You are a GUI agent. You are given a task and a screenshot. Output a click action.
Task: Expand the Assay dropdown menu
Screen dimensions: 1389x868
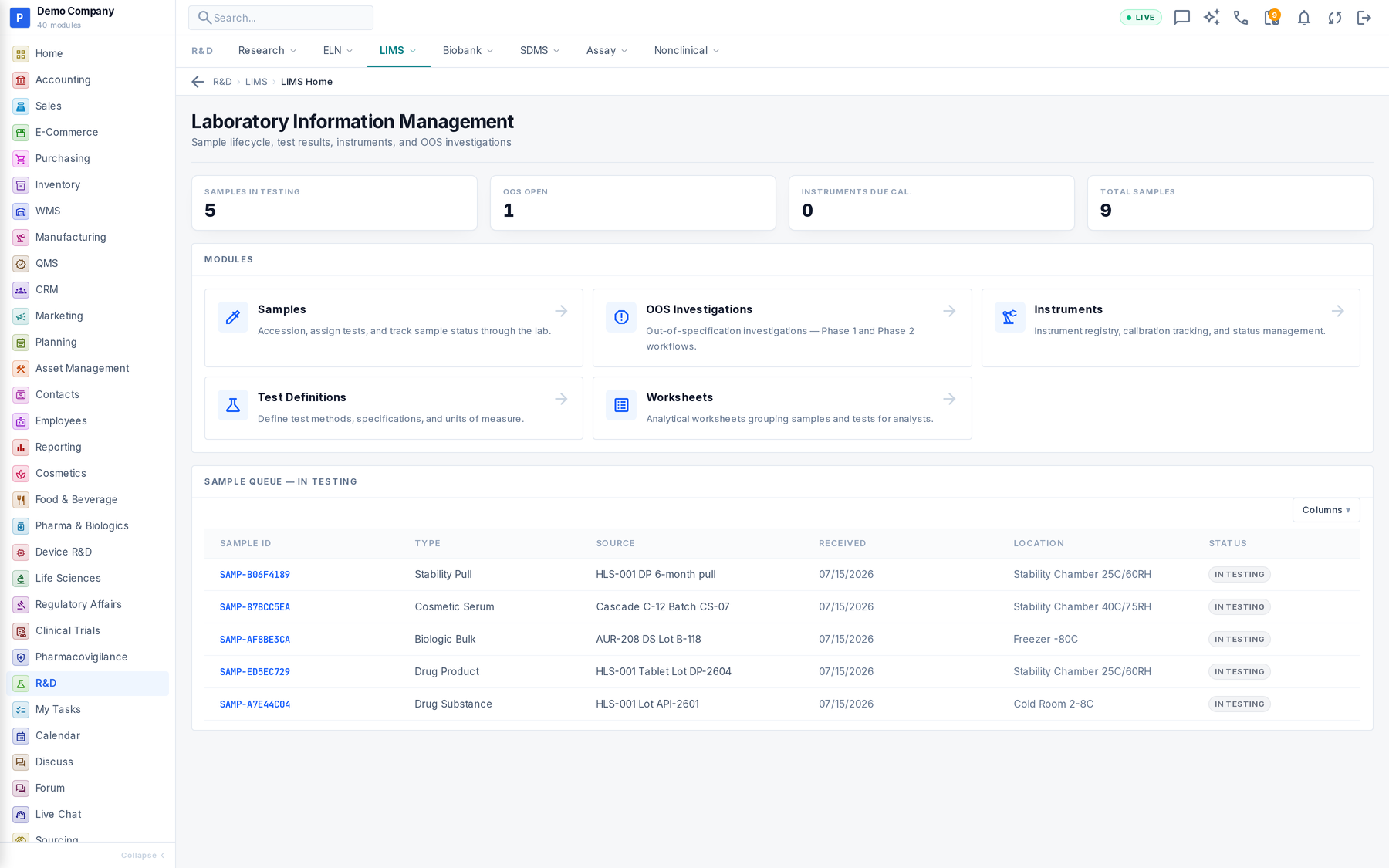(x=607, y=51)
